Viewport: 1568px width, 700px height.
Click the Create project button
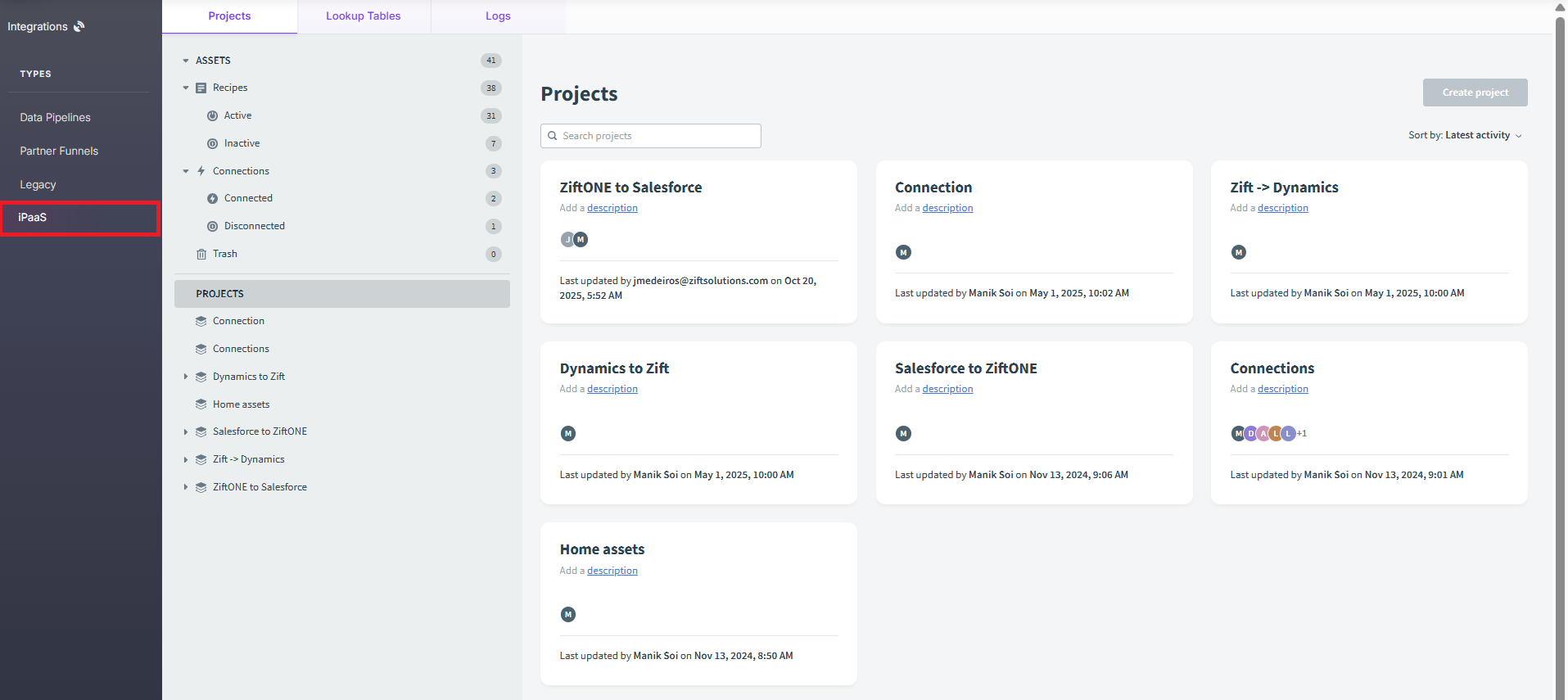tap(1475, 93)
